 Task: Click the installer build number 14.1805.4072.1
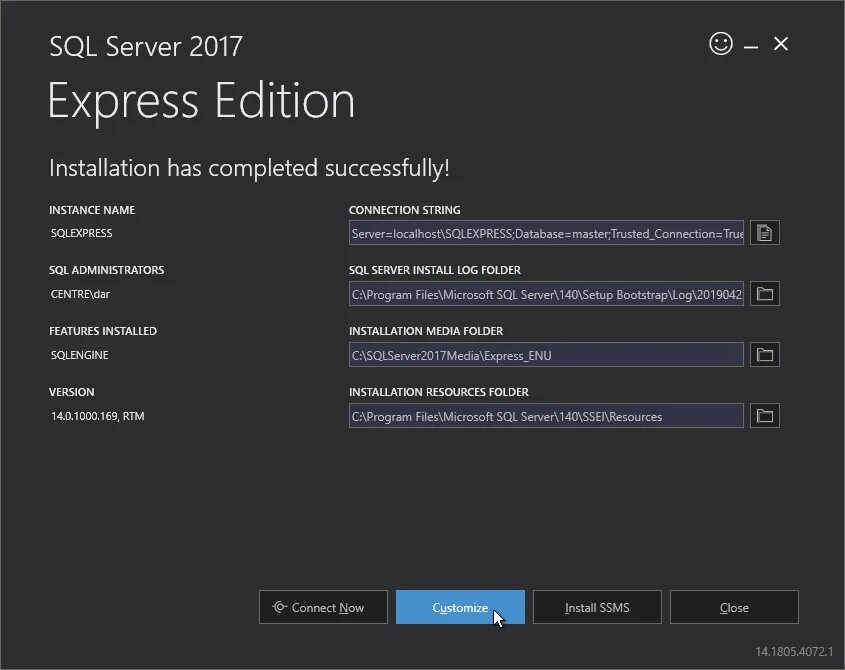coord(794,651)
